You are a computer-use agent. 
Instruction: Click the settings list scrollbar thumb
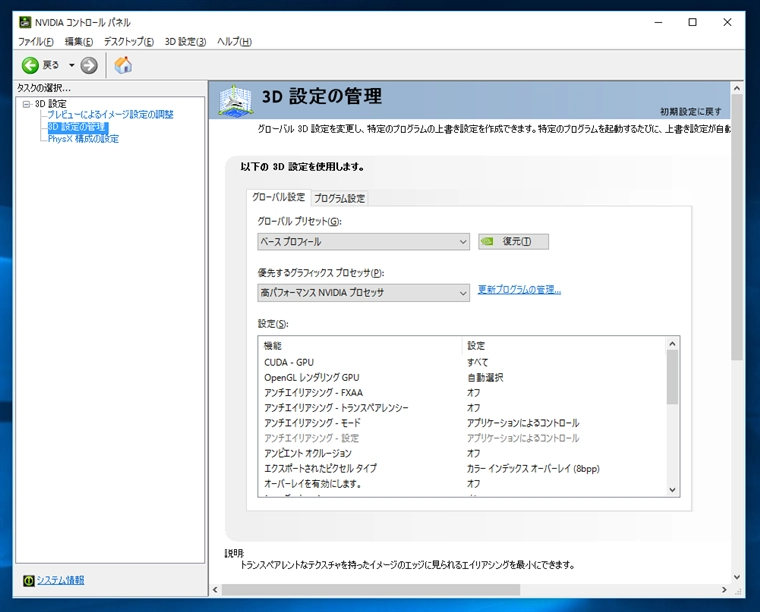pyautogui.click(x=672, y=377)
